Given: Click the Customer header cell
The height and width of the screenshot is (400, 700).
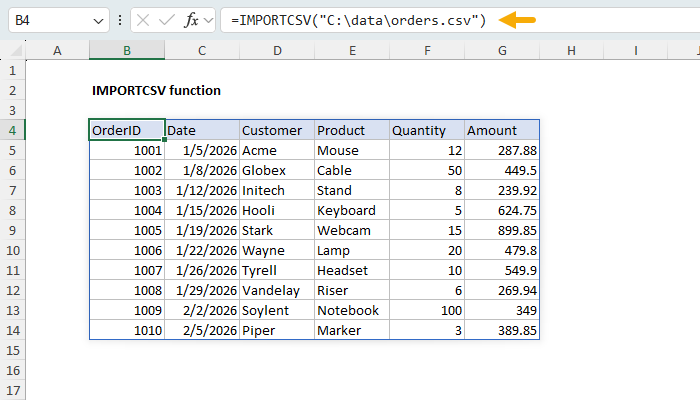Looking at the screenshot, I should (x=277, y=130).
